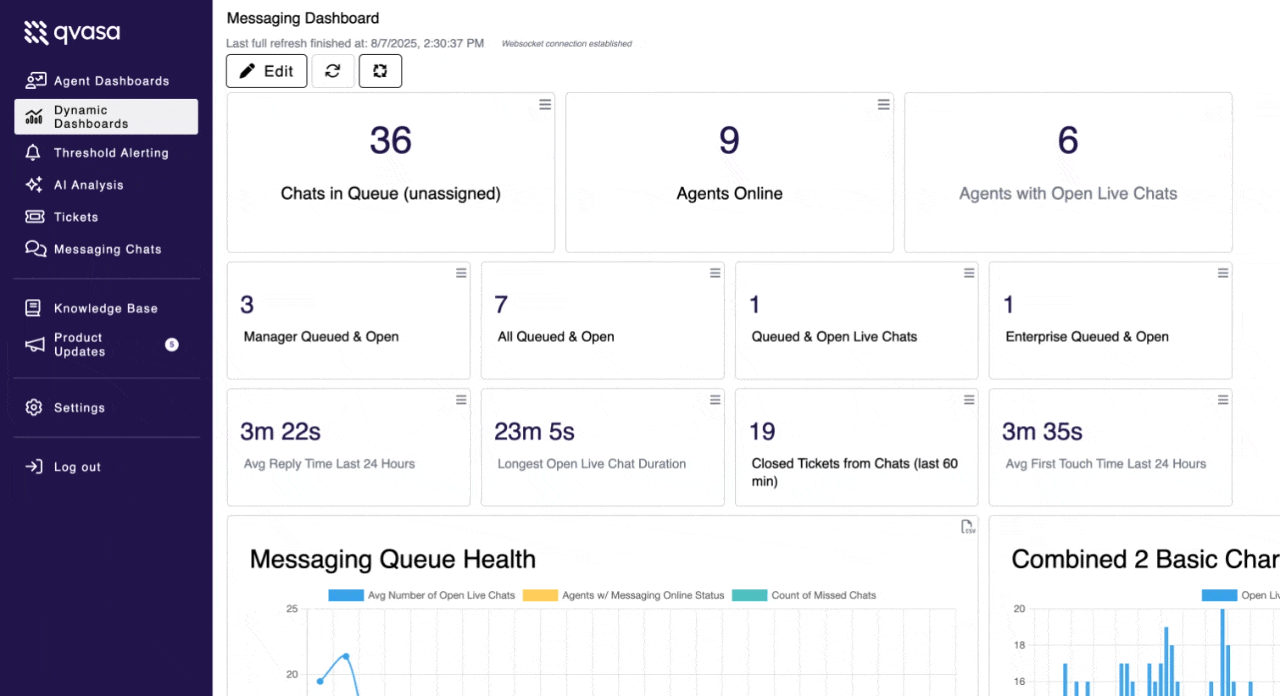Select Agent Dashboards in the sidebar

click(x=35, y=80)
